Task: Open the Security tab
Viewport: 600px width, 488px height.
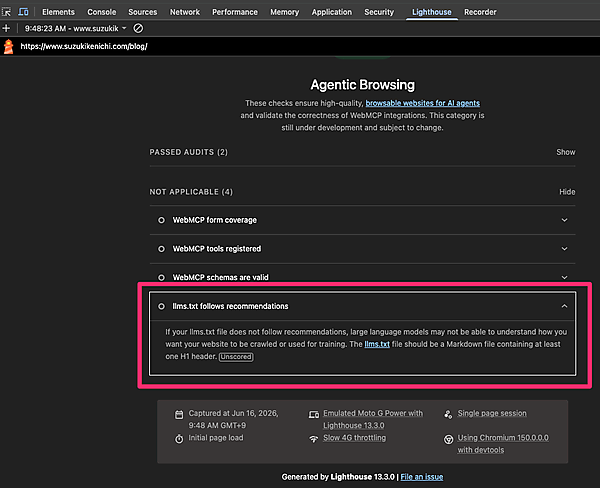Action: point(379,12)
